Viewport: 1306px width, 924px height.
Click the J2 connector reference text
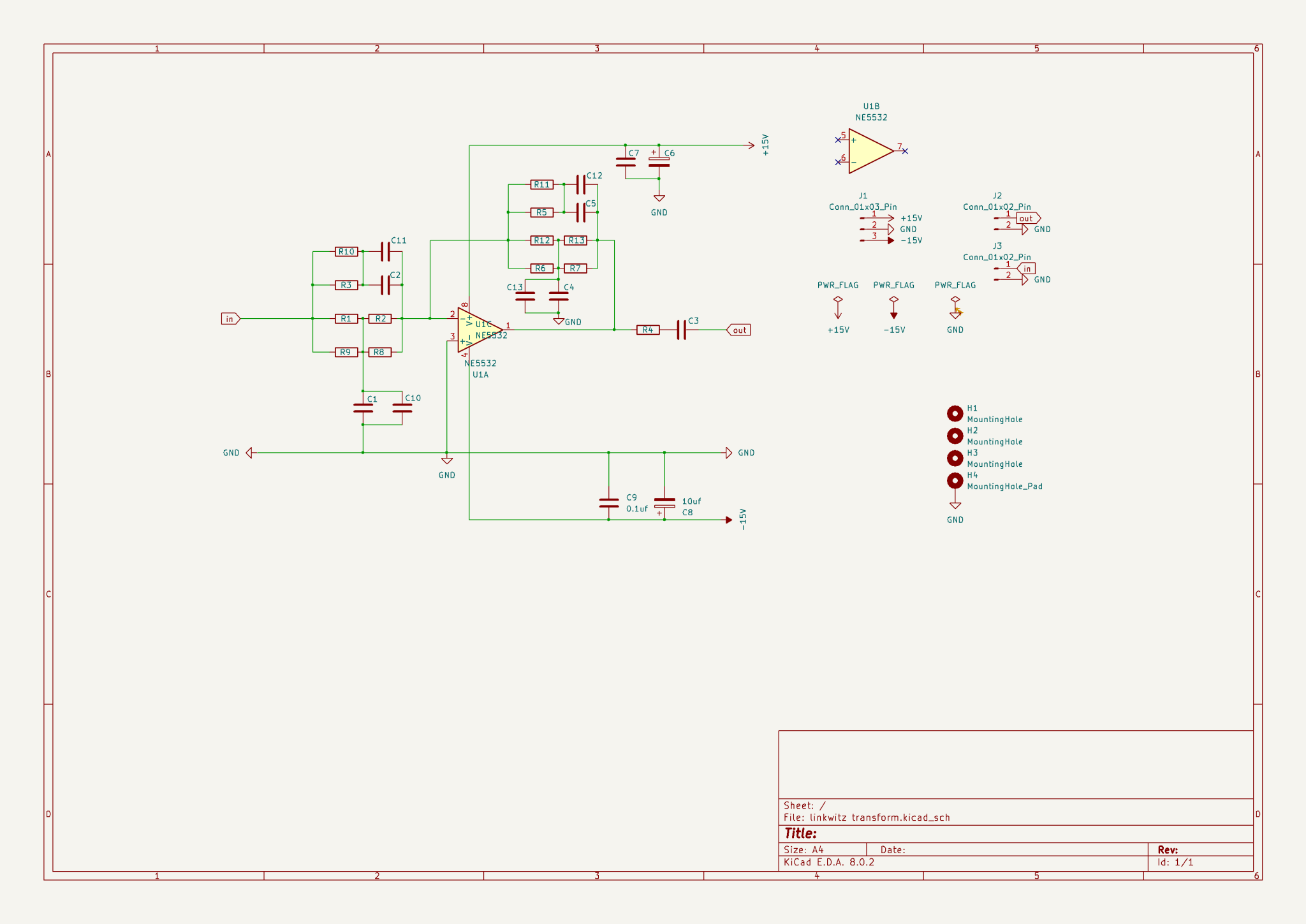(997, 196)
